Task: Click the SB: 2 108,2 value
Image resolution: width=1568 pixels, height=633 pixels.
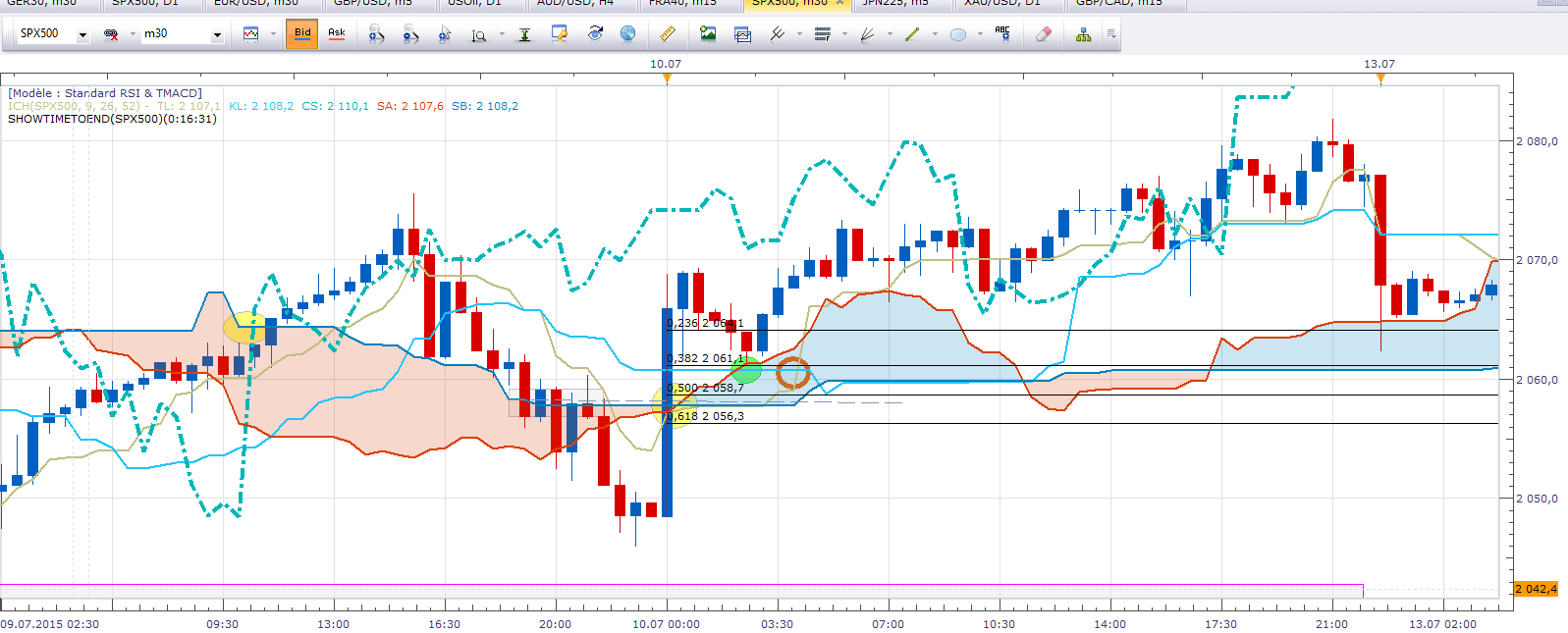Action: tap(485, 106)
